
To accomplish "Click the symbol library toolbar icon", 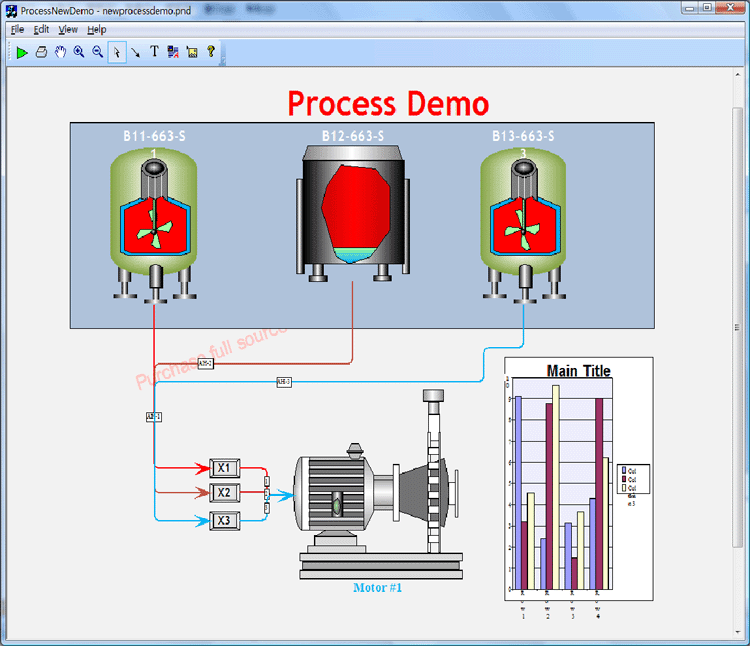I will (x=173, y=52).
